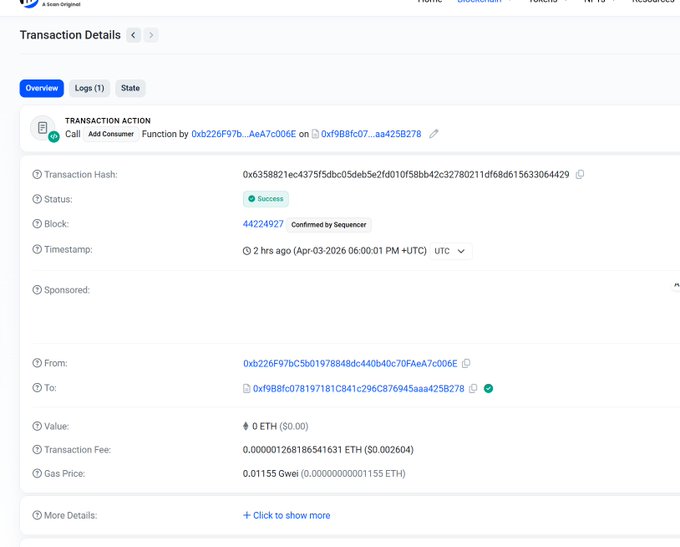The height and width of the screenshot is (547, 680).
Task: Expand Click to show more details
Action: 286,516
